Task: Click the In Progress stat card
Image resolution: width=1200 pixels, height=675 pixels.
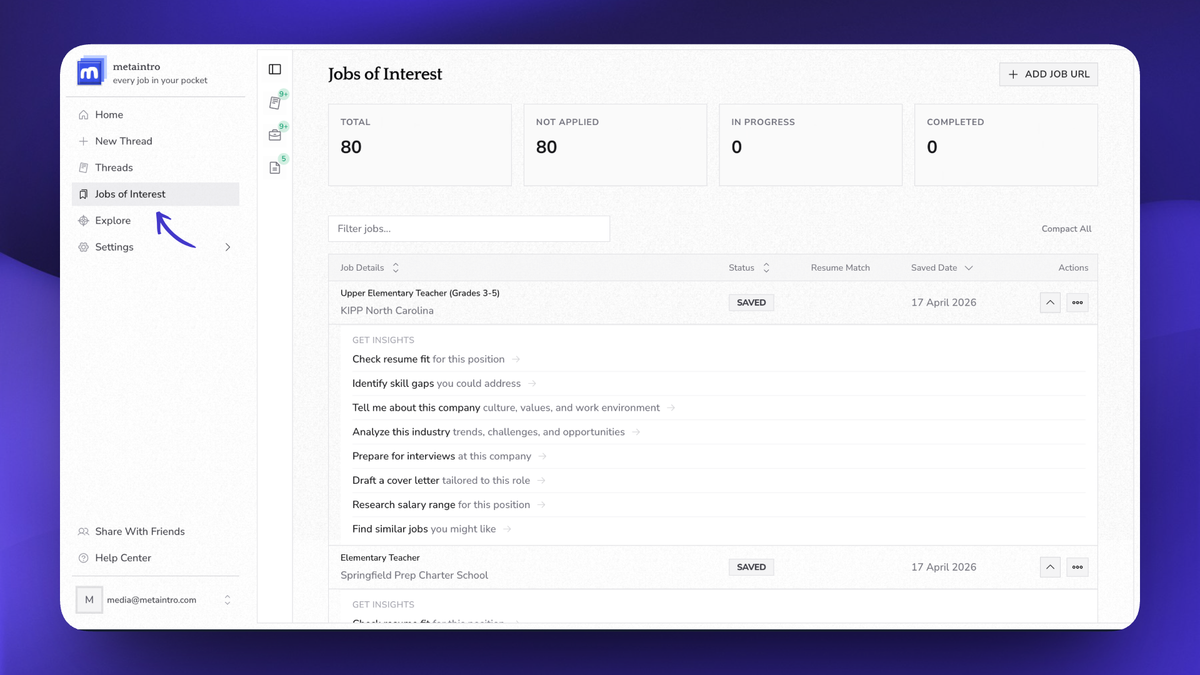Action: point(811,145)
